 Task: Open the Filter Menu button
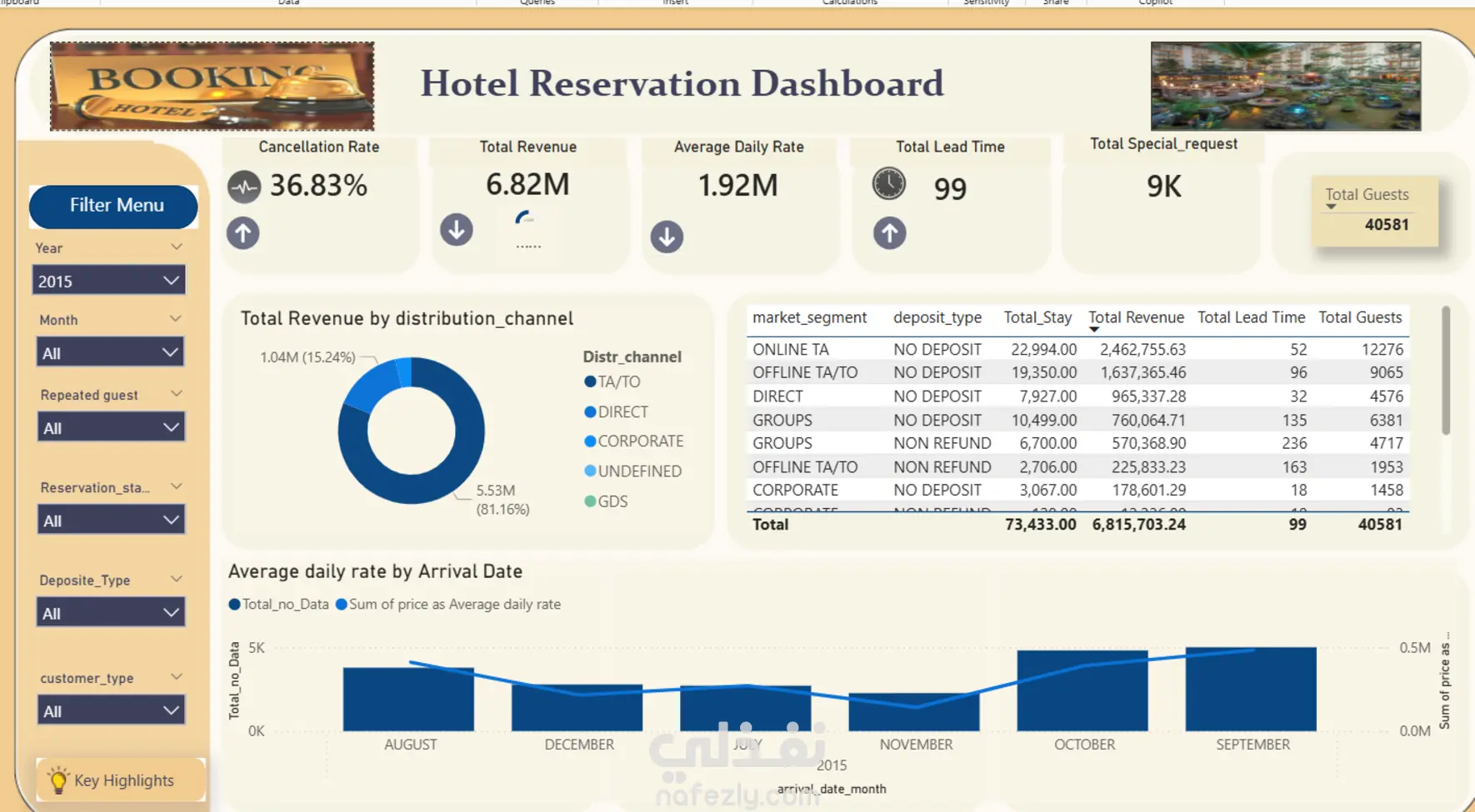(114, 206)
